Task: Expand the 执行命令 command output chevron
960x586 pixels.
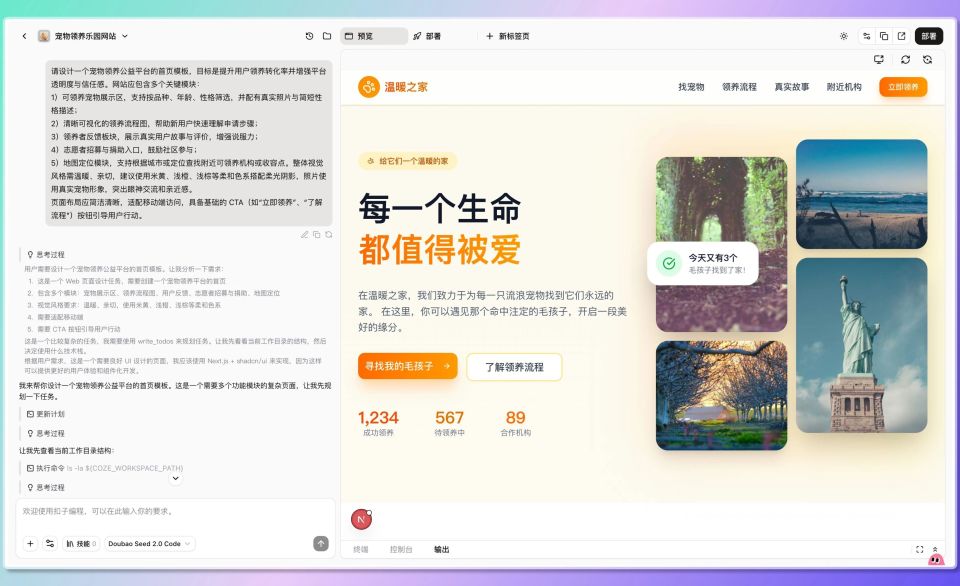Action: 174,476
